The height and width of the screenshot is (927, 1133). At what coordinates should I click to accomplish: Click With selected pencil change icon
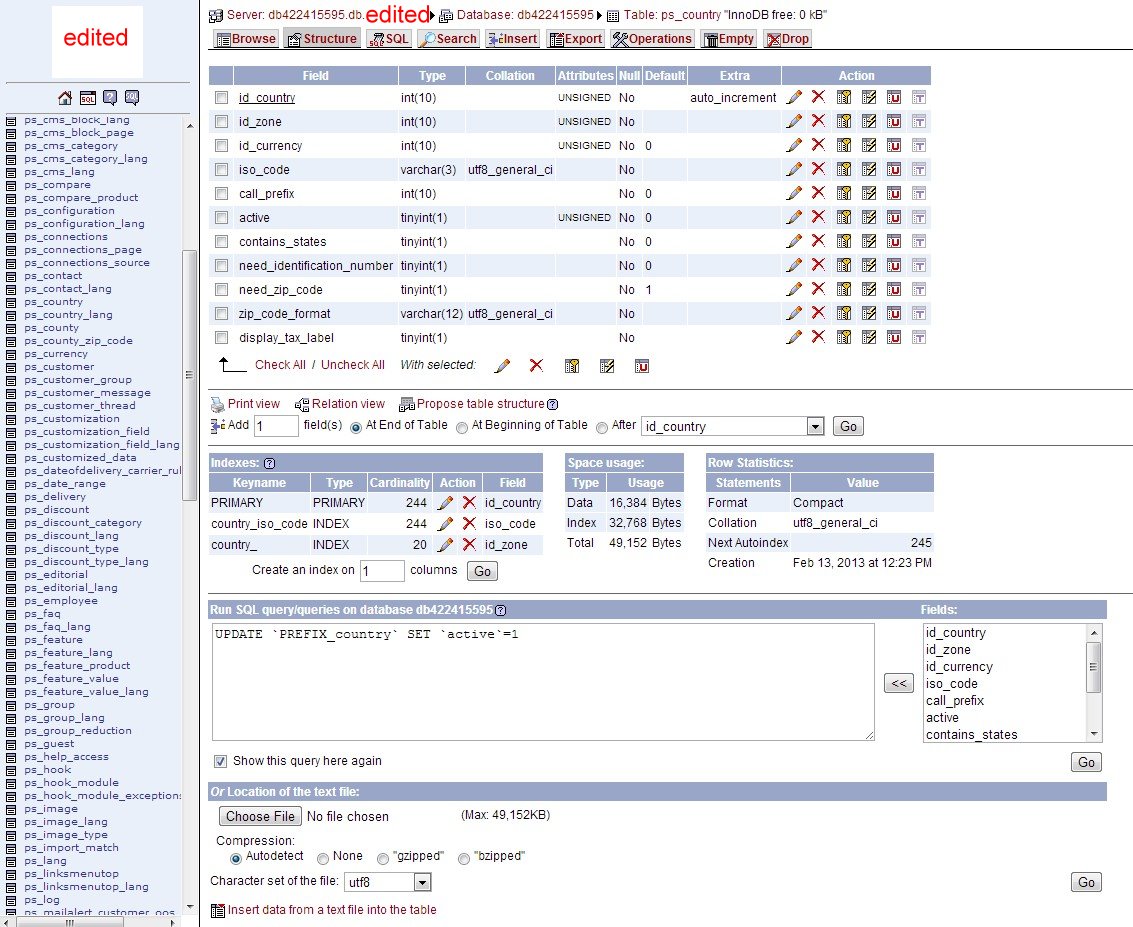pos(502,366)
